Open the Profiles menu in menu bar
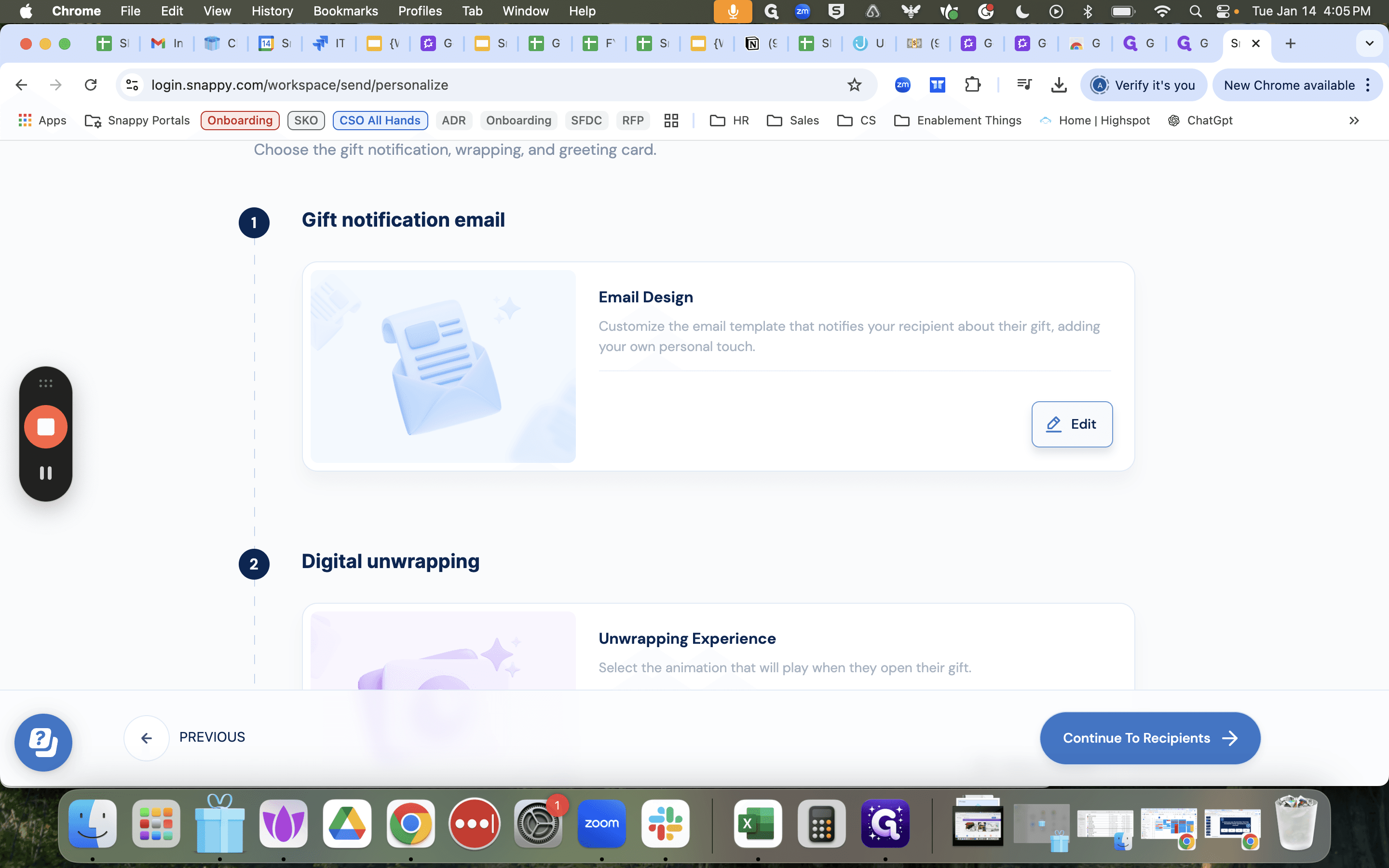 coord(420,11)
